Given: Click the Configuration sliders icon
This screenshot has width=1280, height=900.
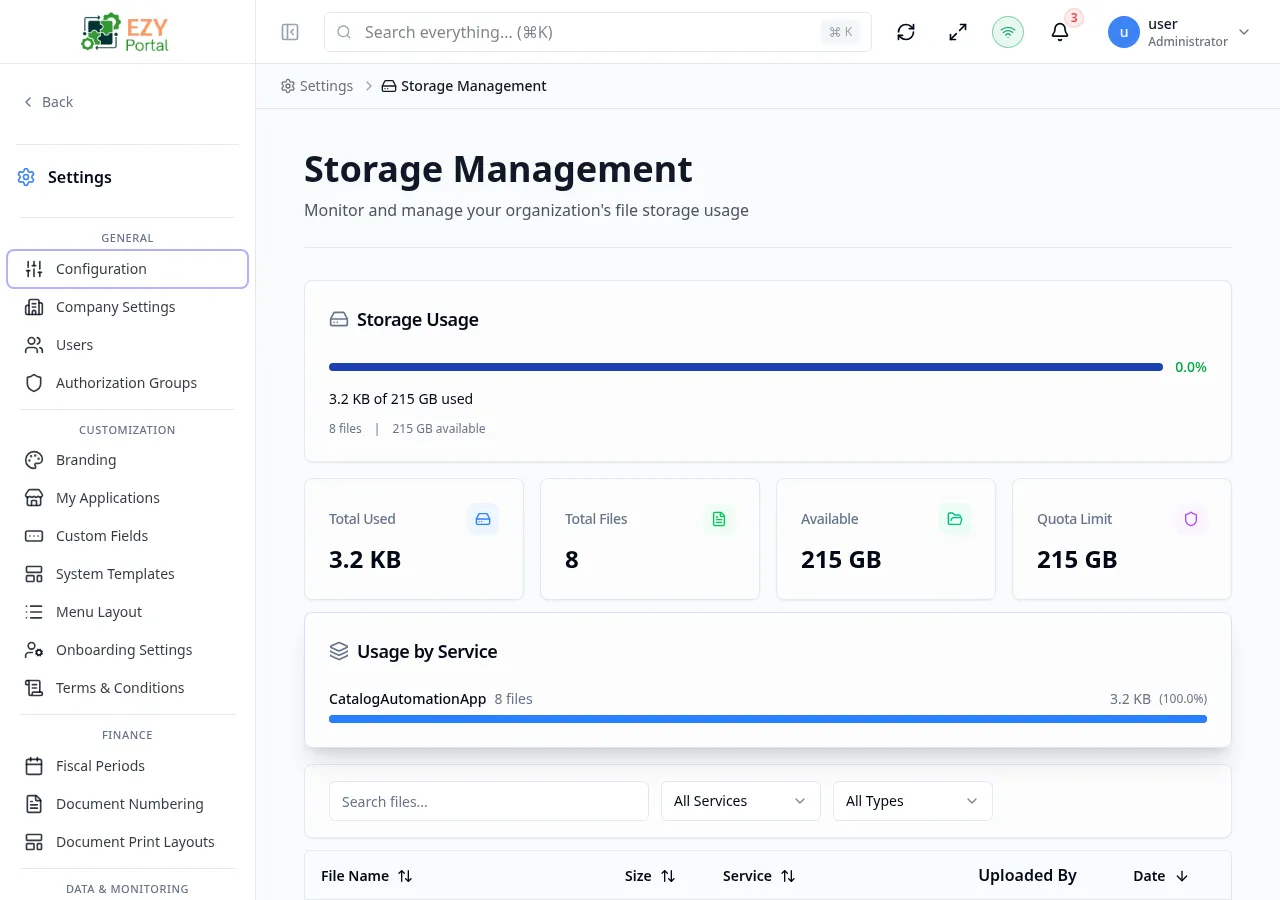Looking at the screenshot, I should coord(34,269).
